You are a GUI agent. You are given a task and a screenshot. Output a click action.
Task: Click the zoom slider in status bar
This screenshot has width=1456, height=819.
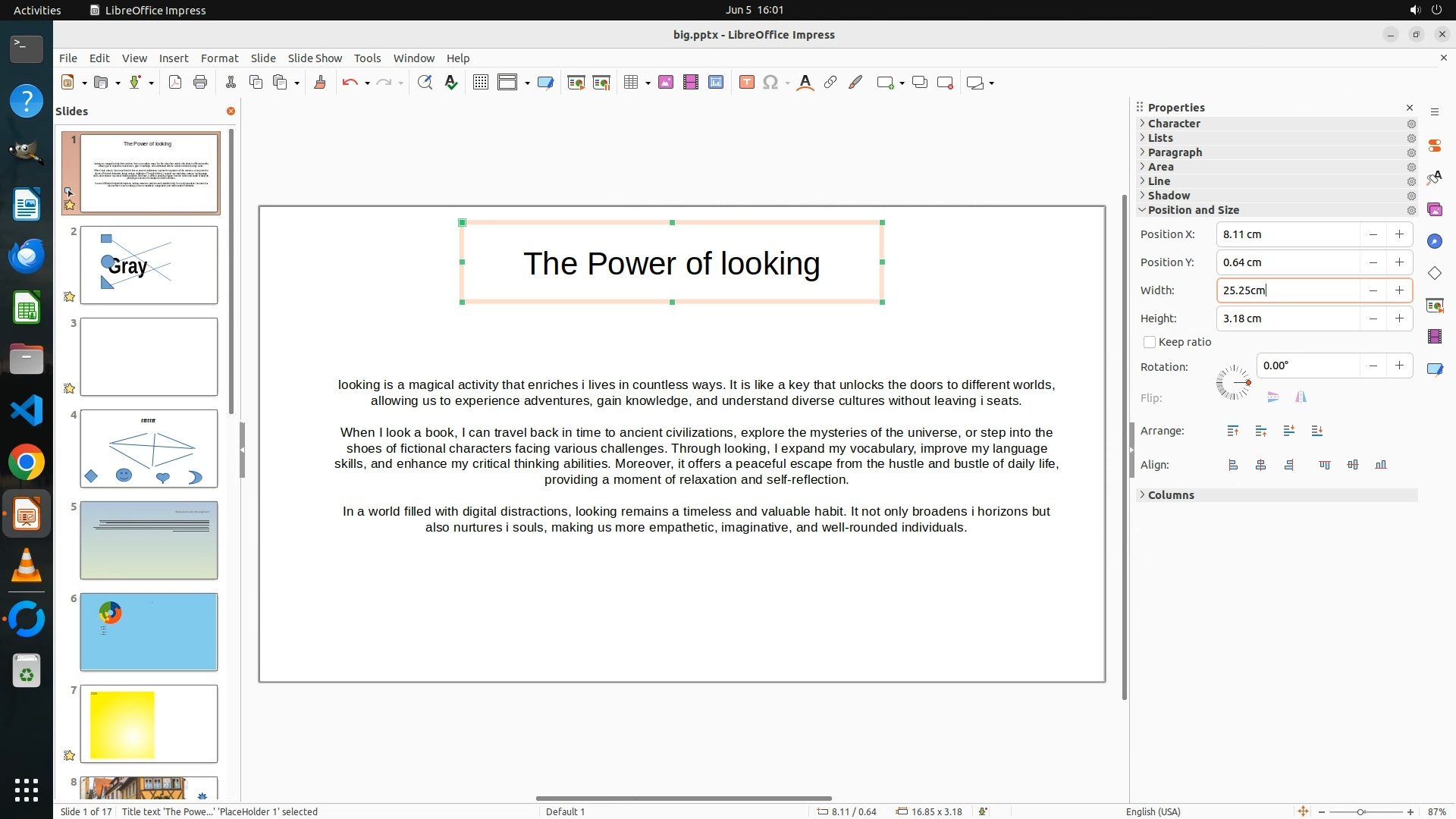(x=1361, y=811)
